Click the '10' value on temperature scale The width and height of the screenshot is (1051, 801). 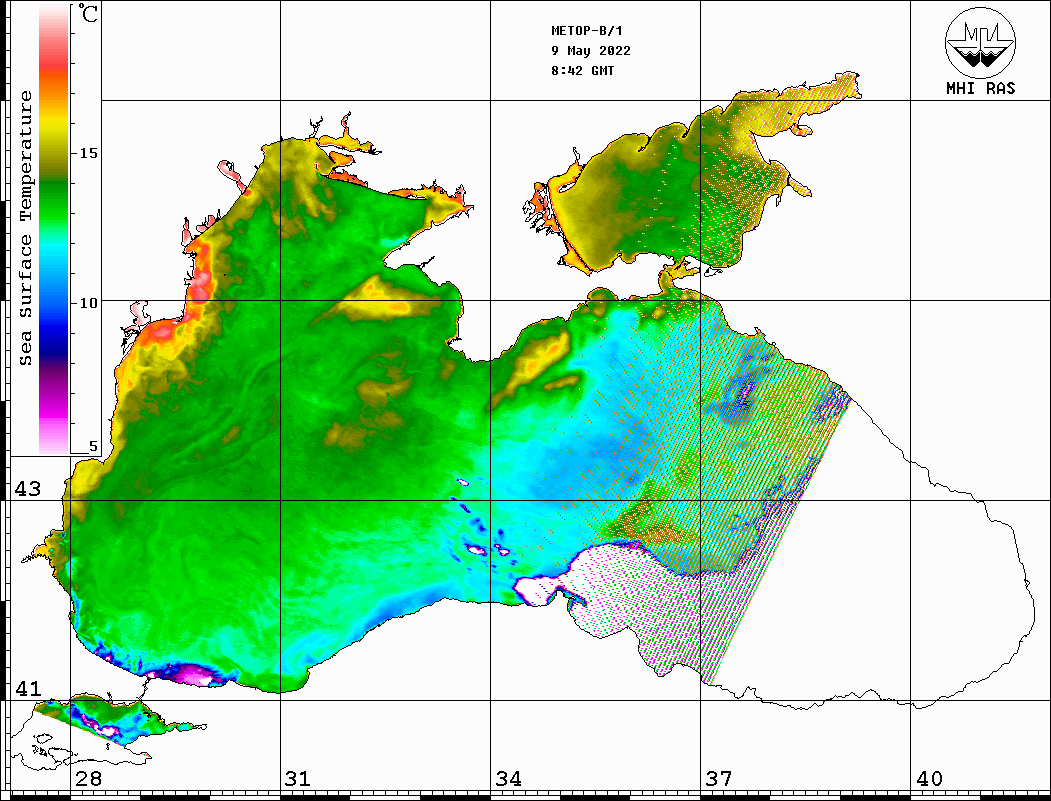[88, 303]
